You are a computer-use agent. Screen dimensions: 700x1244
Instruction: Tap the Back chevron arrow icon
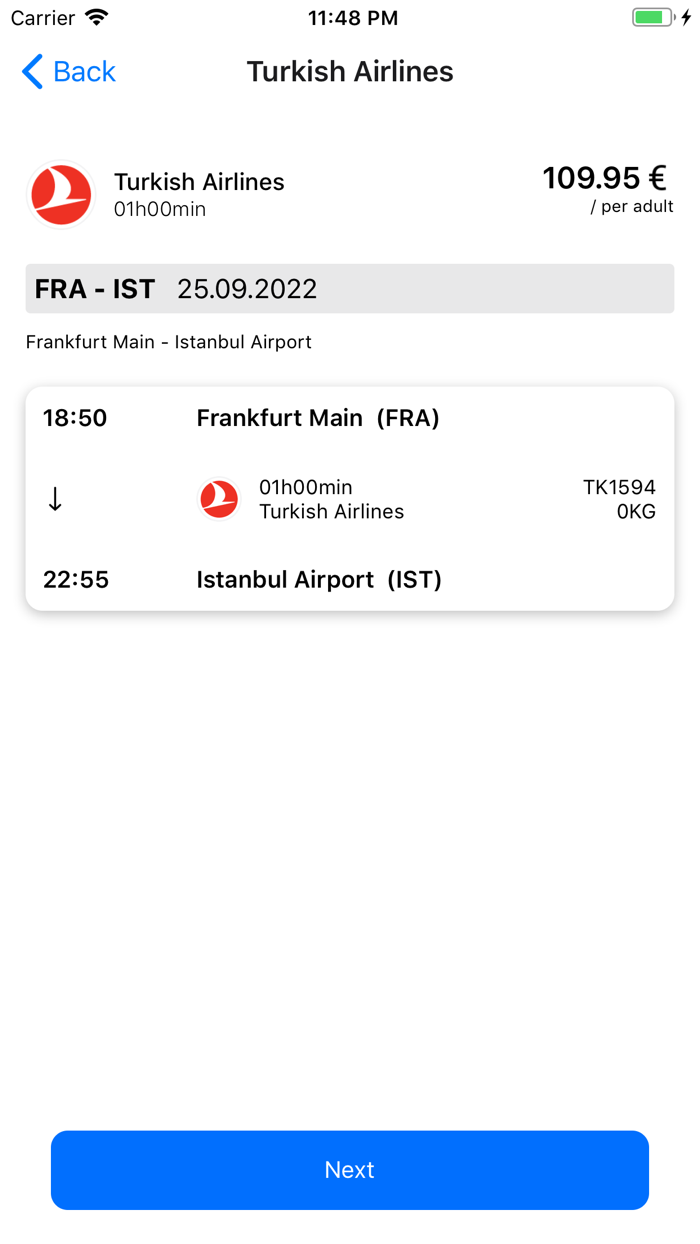32,72
